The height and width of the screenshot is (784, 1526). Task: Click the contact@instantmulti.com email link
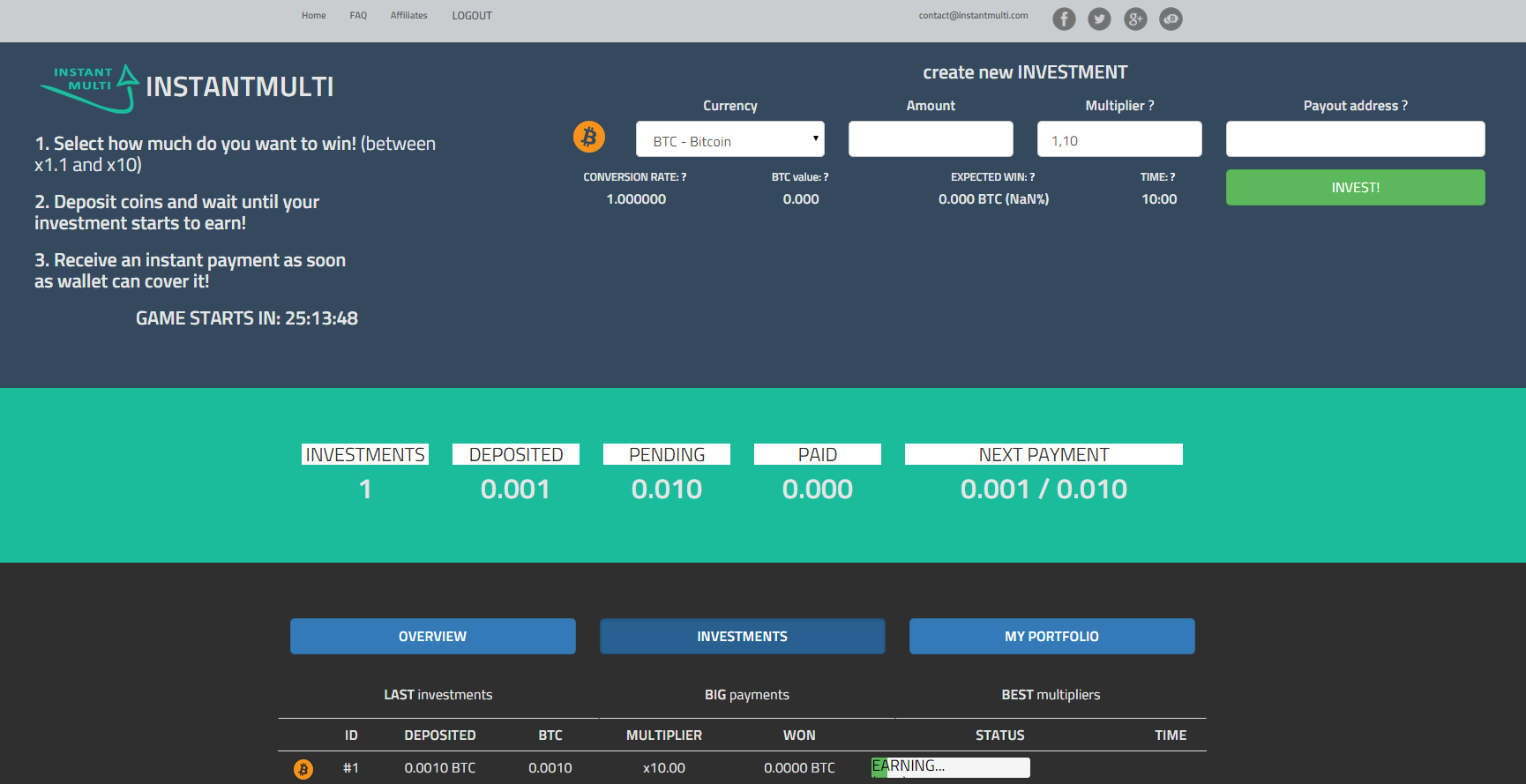click(x=973, y=15)
